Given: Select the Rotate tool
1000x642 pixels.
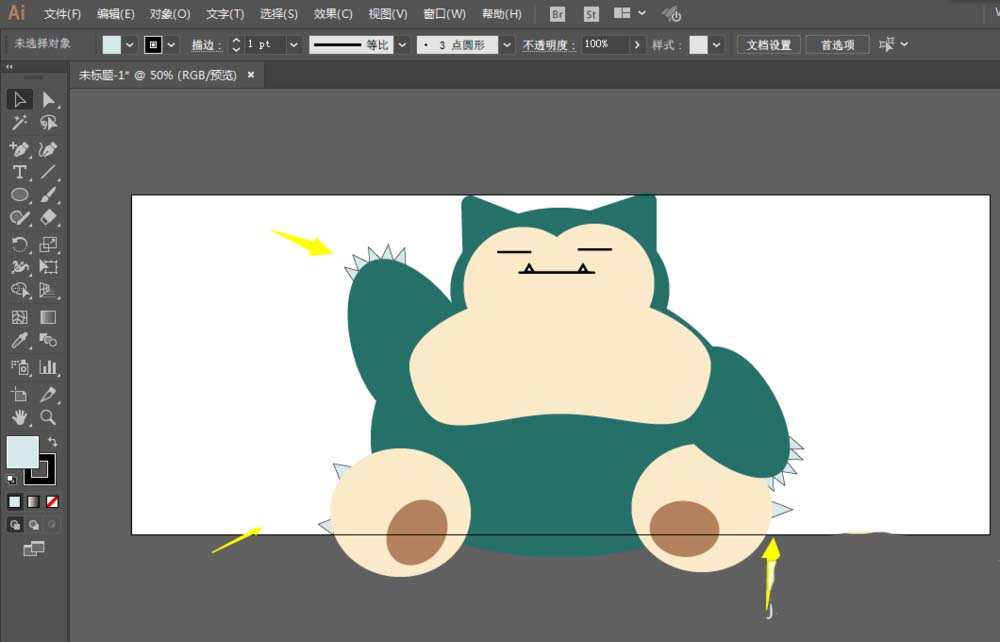Looking at the screenshot, I should coord(20,244).
